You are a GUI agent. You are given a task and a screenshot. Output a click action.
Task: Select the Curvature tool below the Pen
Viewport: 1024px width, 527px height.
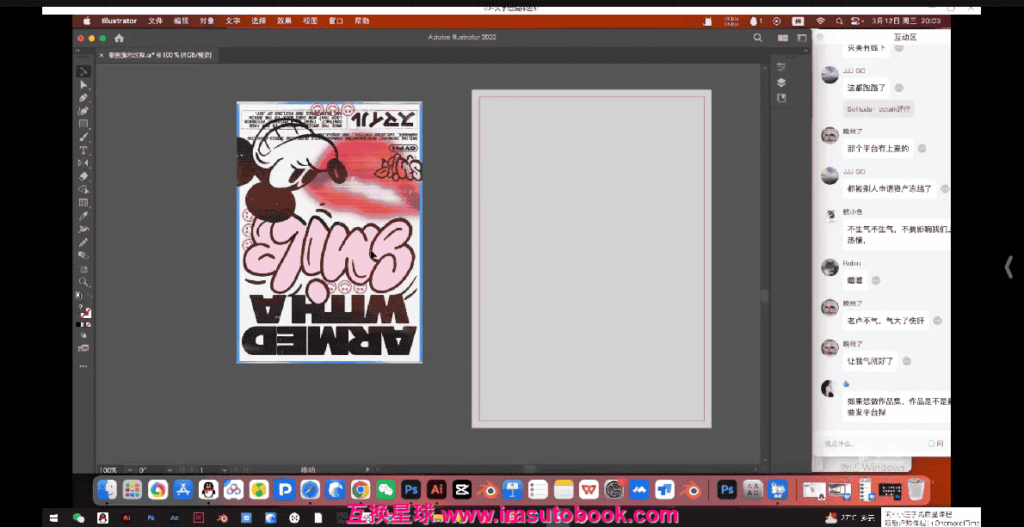84,111
